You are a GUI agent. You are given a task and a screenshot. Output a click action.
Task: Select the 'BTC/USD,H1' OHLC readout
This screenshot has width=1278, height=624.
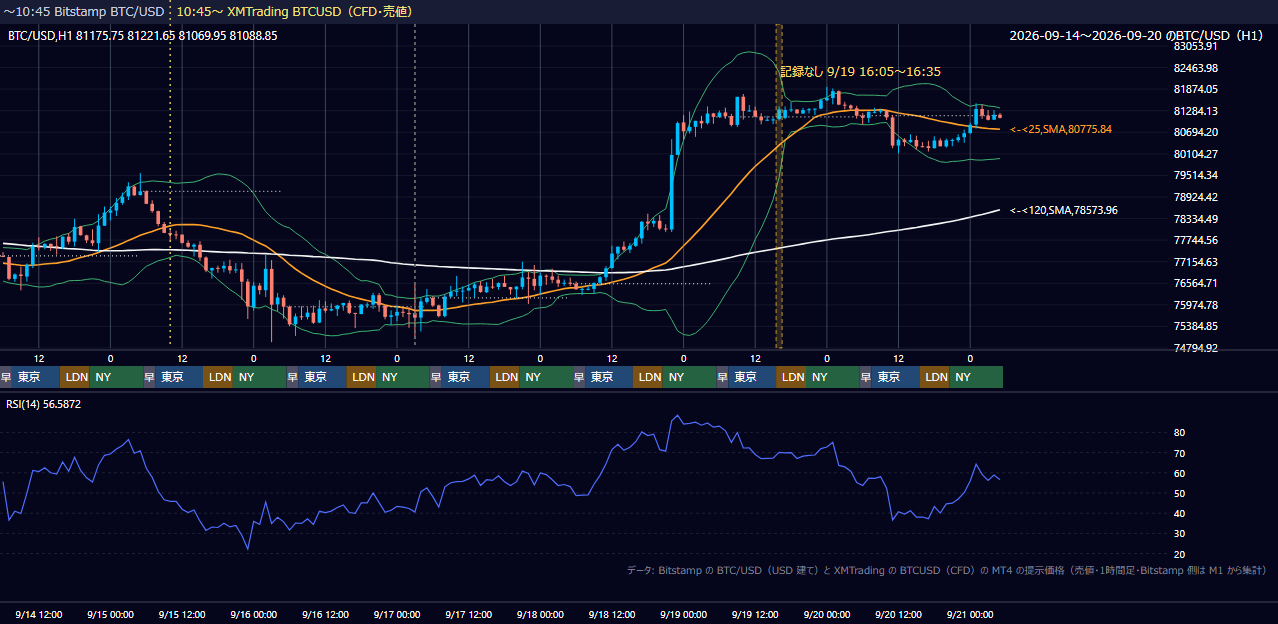coord(143,35)
